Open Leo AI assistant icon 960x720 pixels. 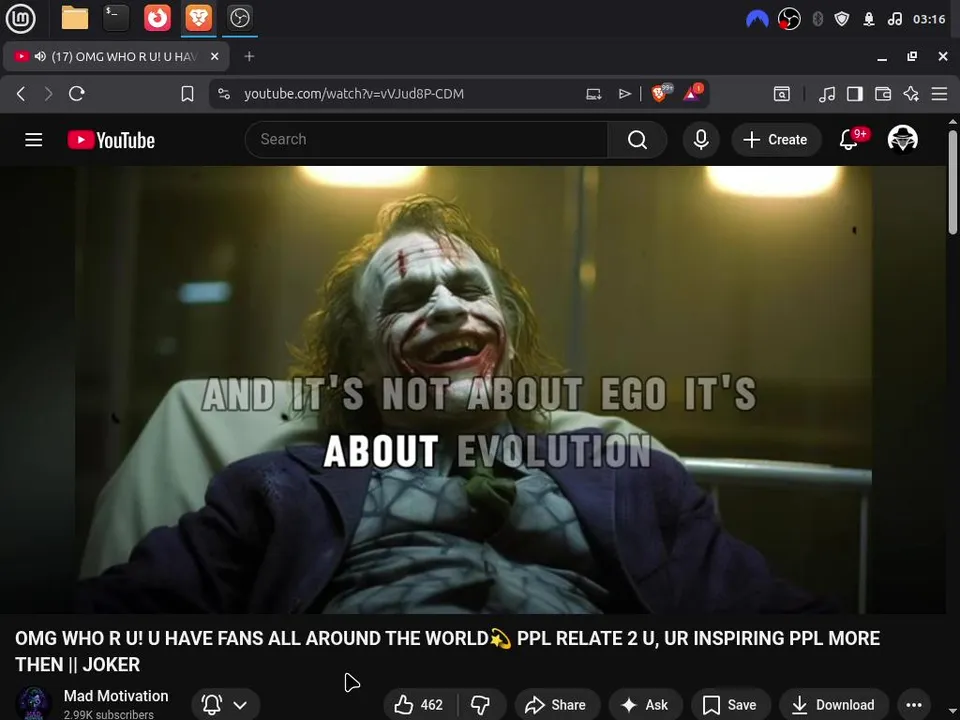click(911, 94)
